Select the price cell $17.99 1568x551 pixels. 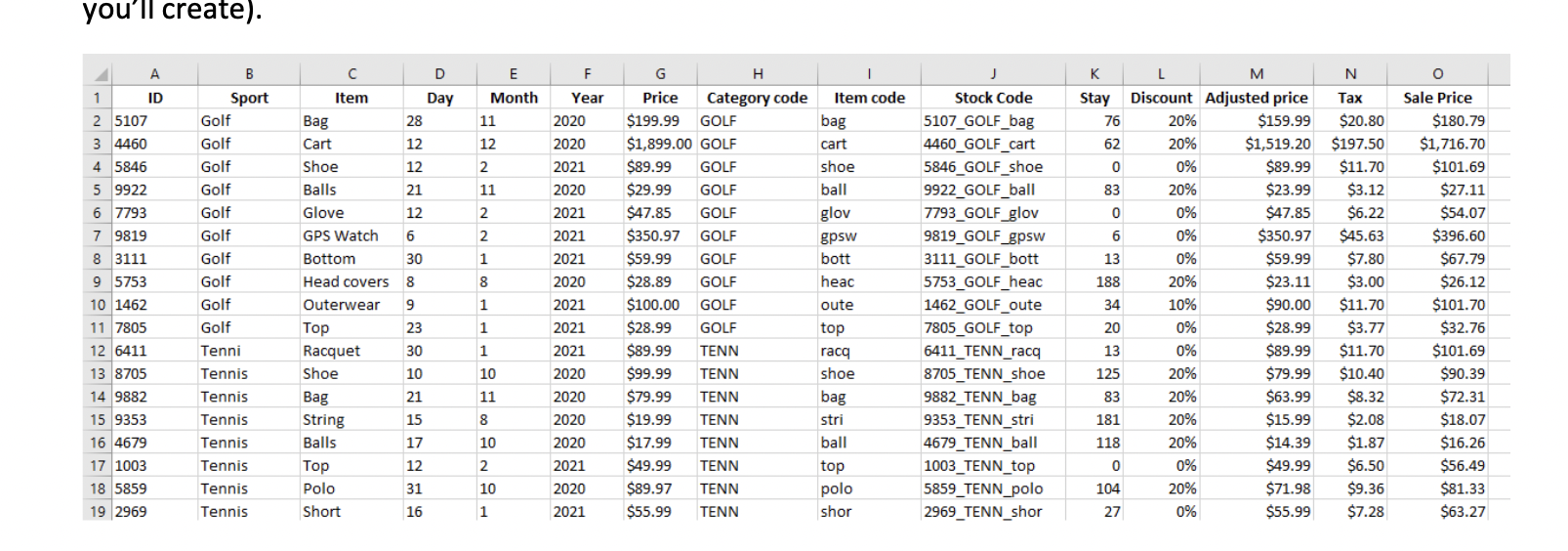point(660,443)
